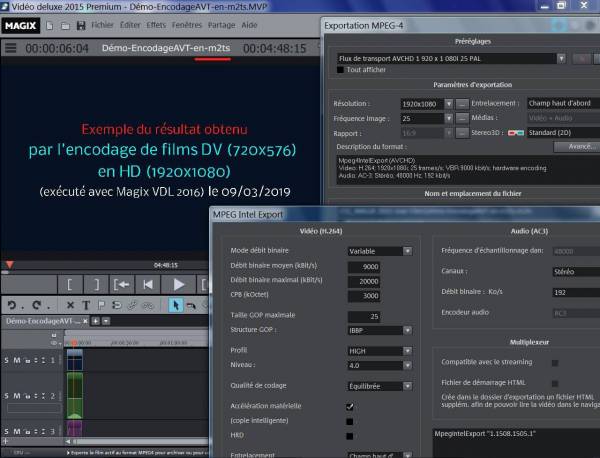Screen dimensions: 600x458
Task: Open the Éditer menu
Action: click(x=130, y=25)
